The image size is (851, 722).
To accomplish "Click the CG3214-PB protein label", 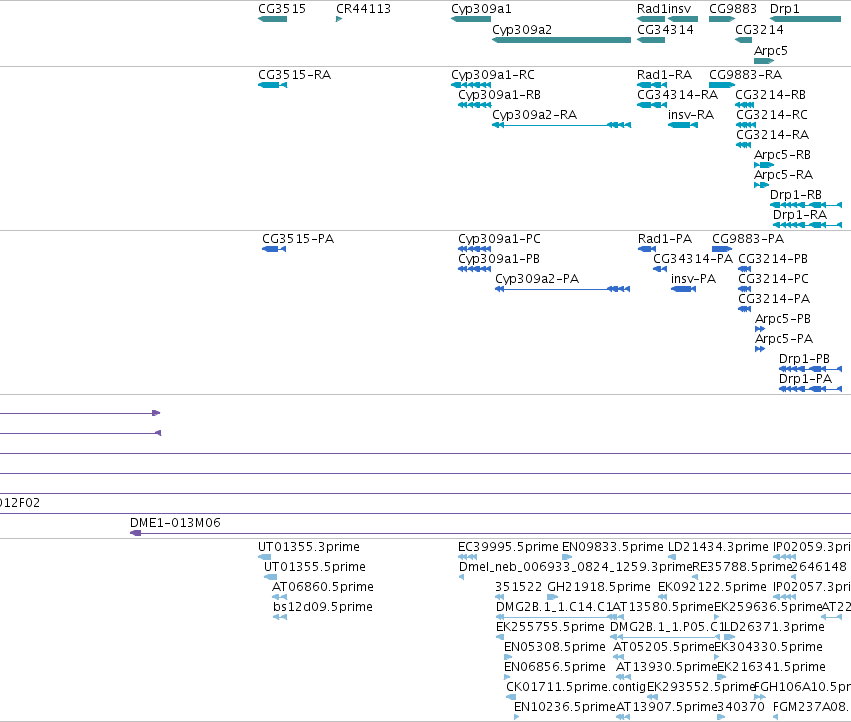I will [x=773, y=259].
